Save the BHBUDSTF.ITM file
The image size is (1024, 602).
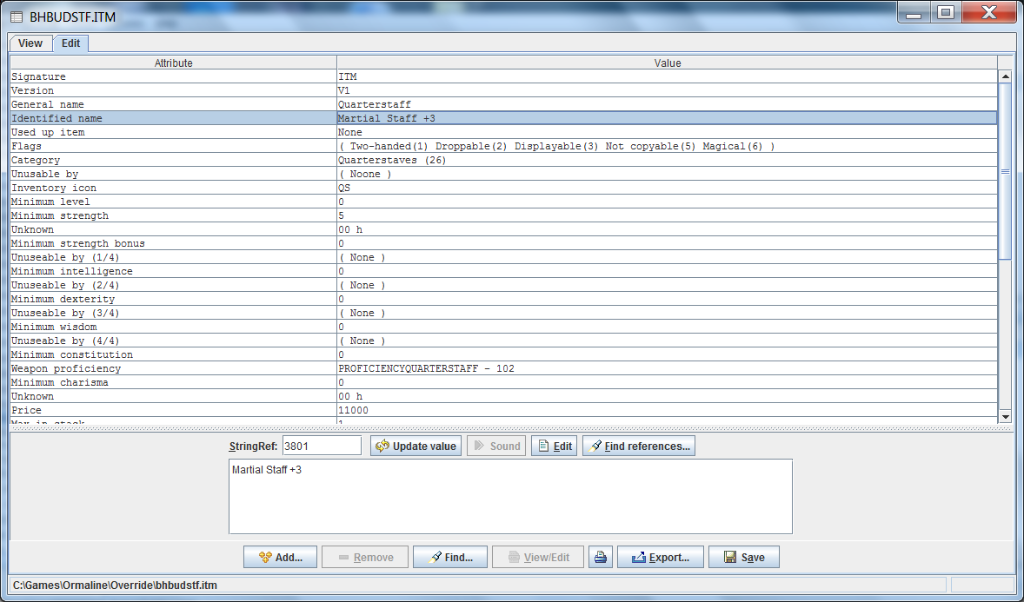[x=743, y=557]
